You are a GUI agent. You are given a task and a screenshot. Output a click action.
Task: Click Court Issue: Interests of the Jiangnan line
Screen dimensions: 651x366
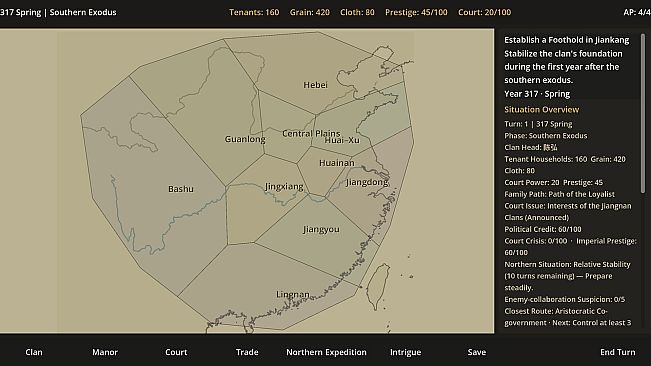tap(568, 212)
